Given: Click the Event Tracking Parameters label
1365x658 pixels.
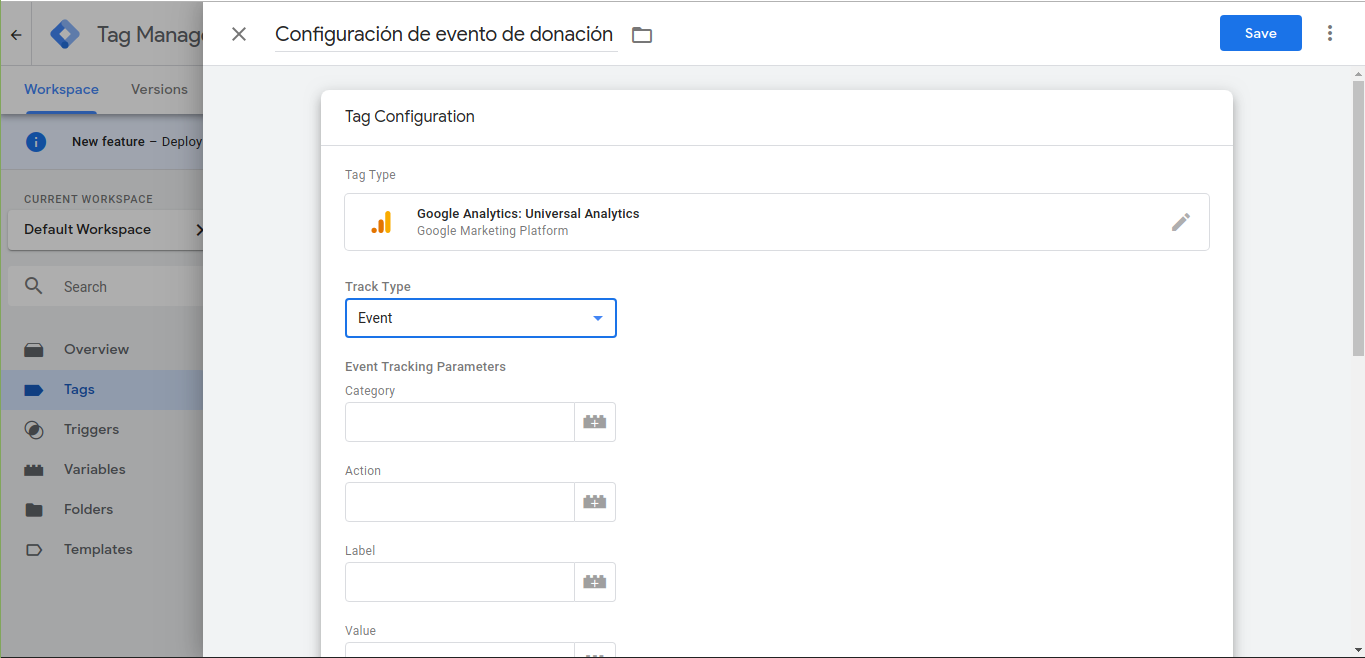Looking at the screenshot, I should coord(425,367).
